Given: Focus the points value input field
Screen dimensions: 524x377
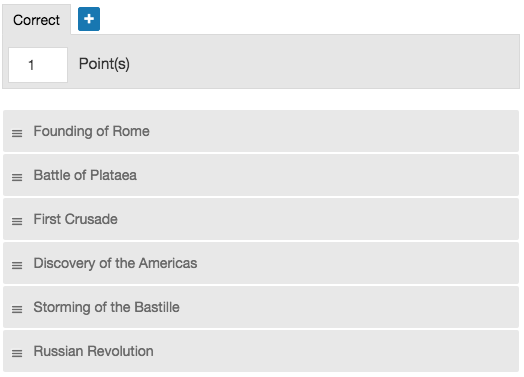Looking at the screenshot, I should point(38,65).
